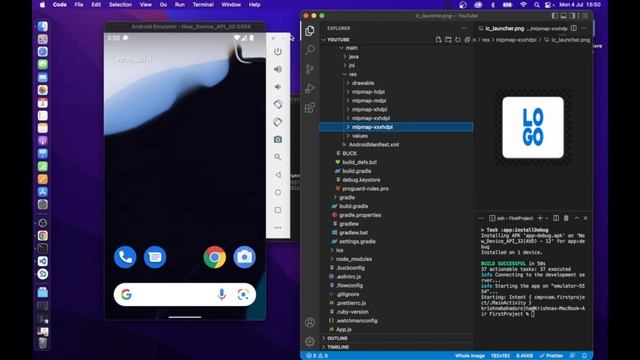Split the ic_launcher.png editor to the right
The image size is (640, 360).
(574, 28)
